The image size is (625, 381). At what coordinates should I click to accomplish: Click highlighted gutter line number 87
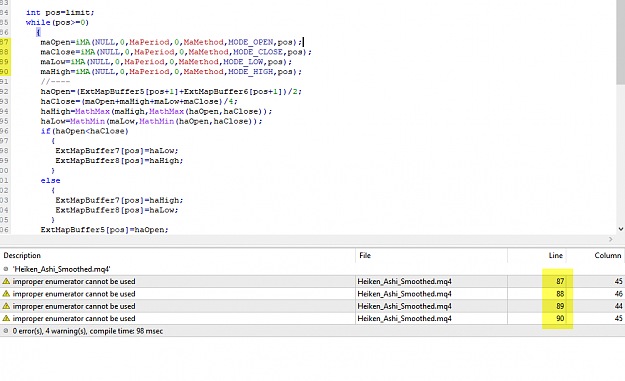[4, 42]
